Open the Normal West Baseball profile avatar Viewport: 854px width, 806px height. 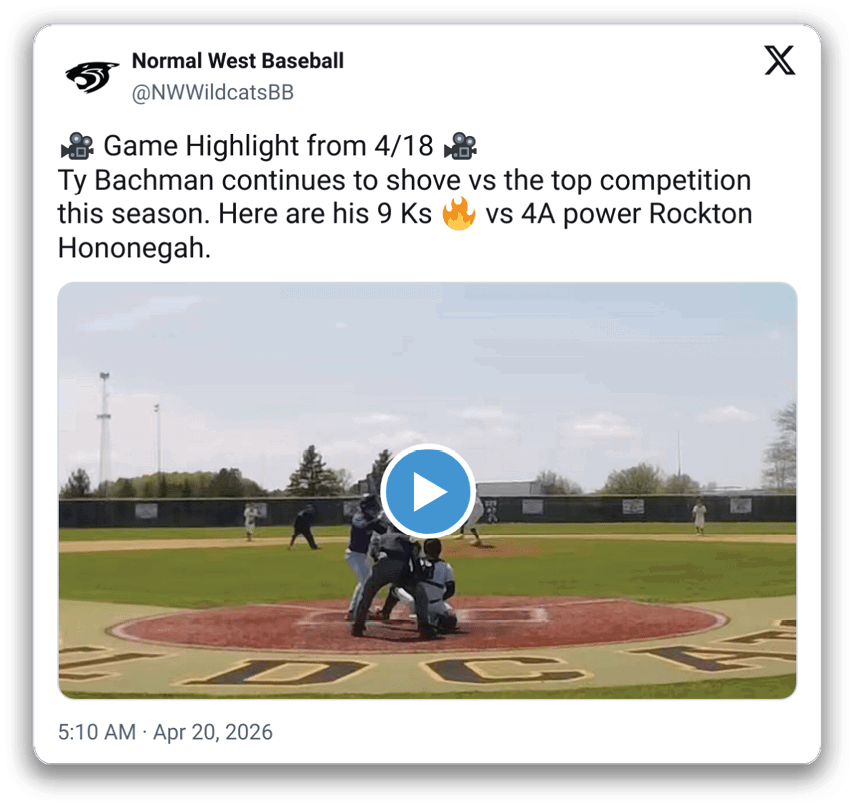tap(91, 77)
